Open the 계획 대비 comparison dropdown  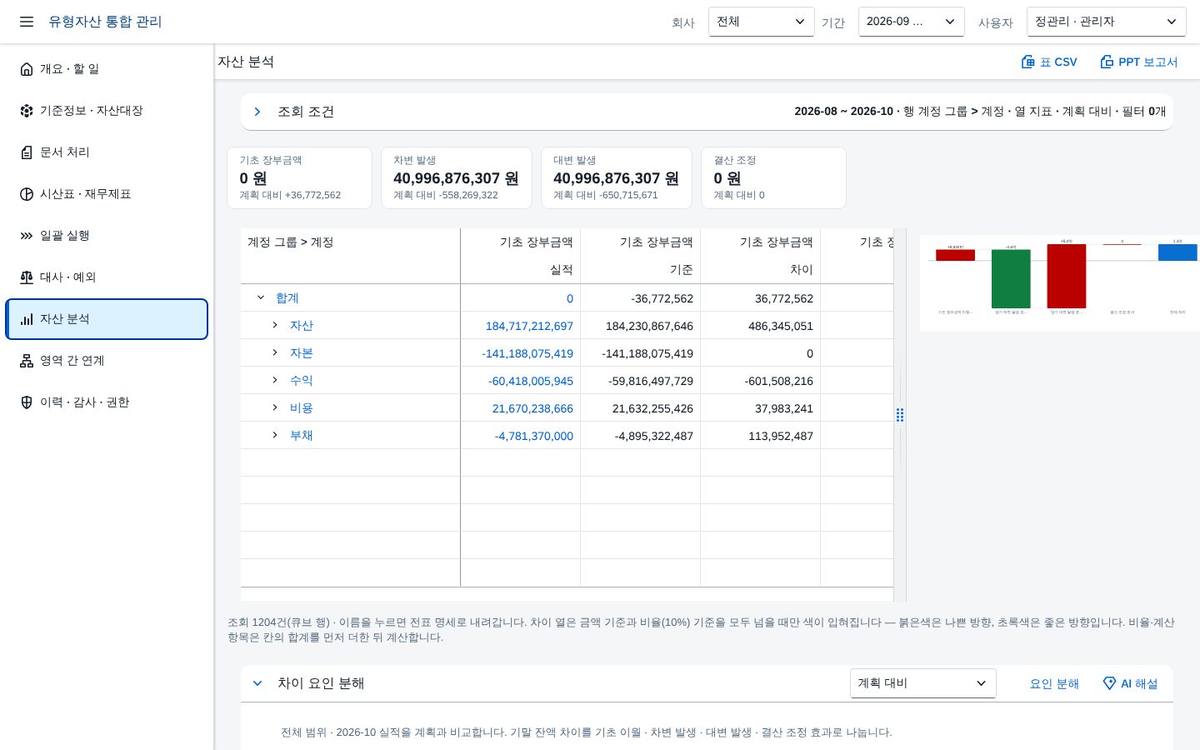[x=923, y=683]
